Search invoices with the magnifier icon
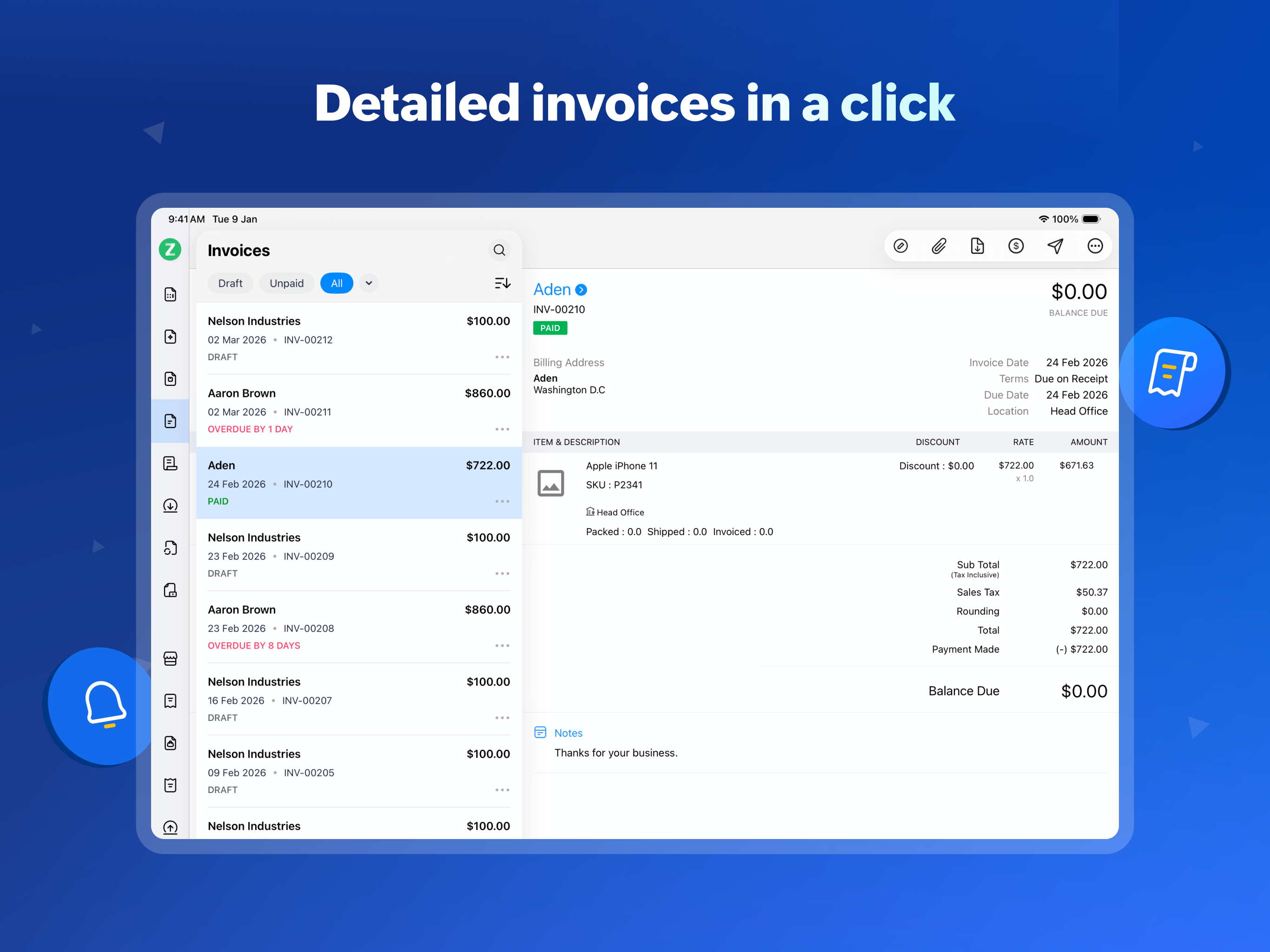The width and height of the screenshot is (1270, 952). coord(500,250)
